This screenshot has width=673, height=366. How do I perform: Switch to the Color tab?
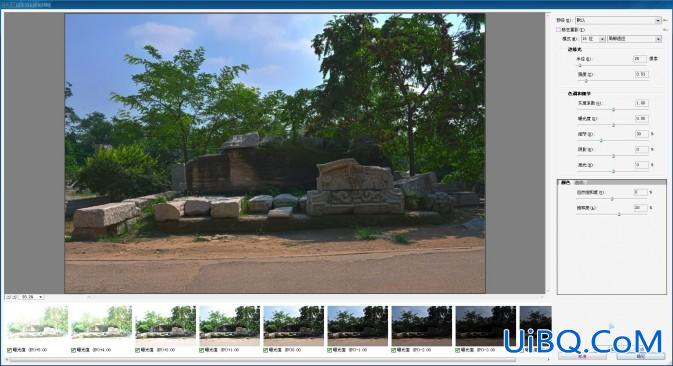pyautogui.click(x=566, y=182)
